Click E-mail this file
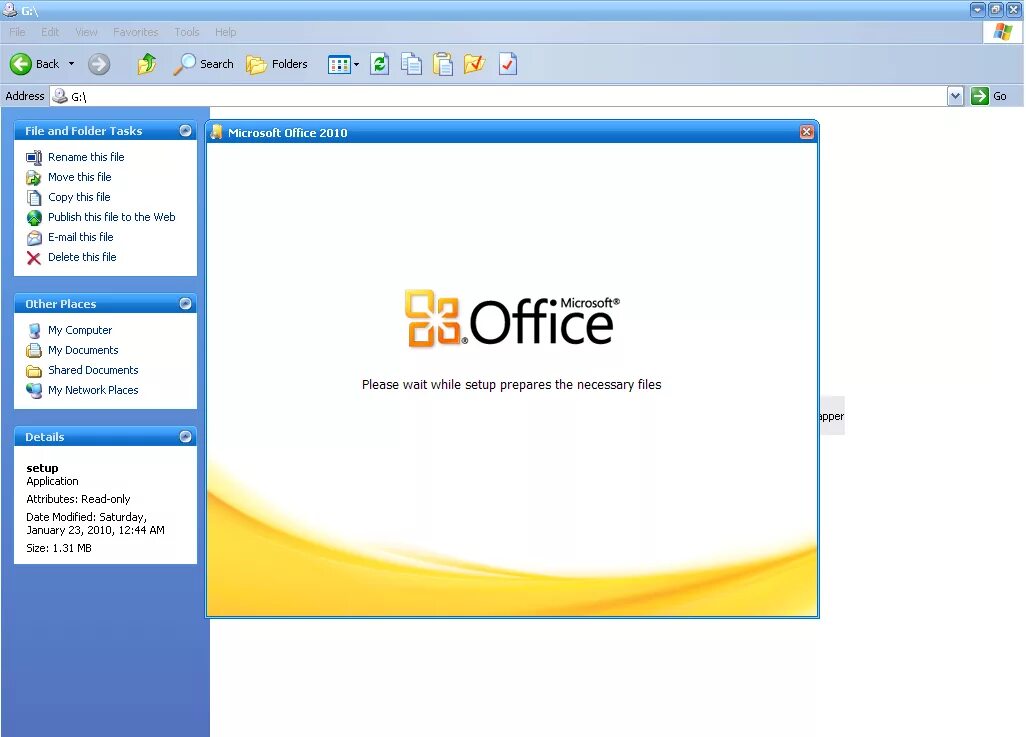The image size is (1026, 737). coord(80,237)
